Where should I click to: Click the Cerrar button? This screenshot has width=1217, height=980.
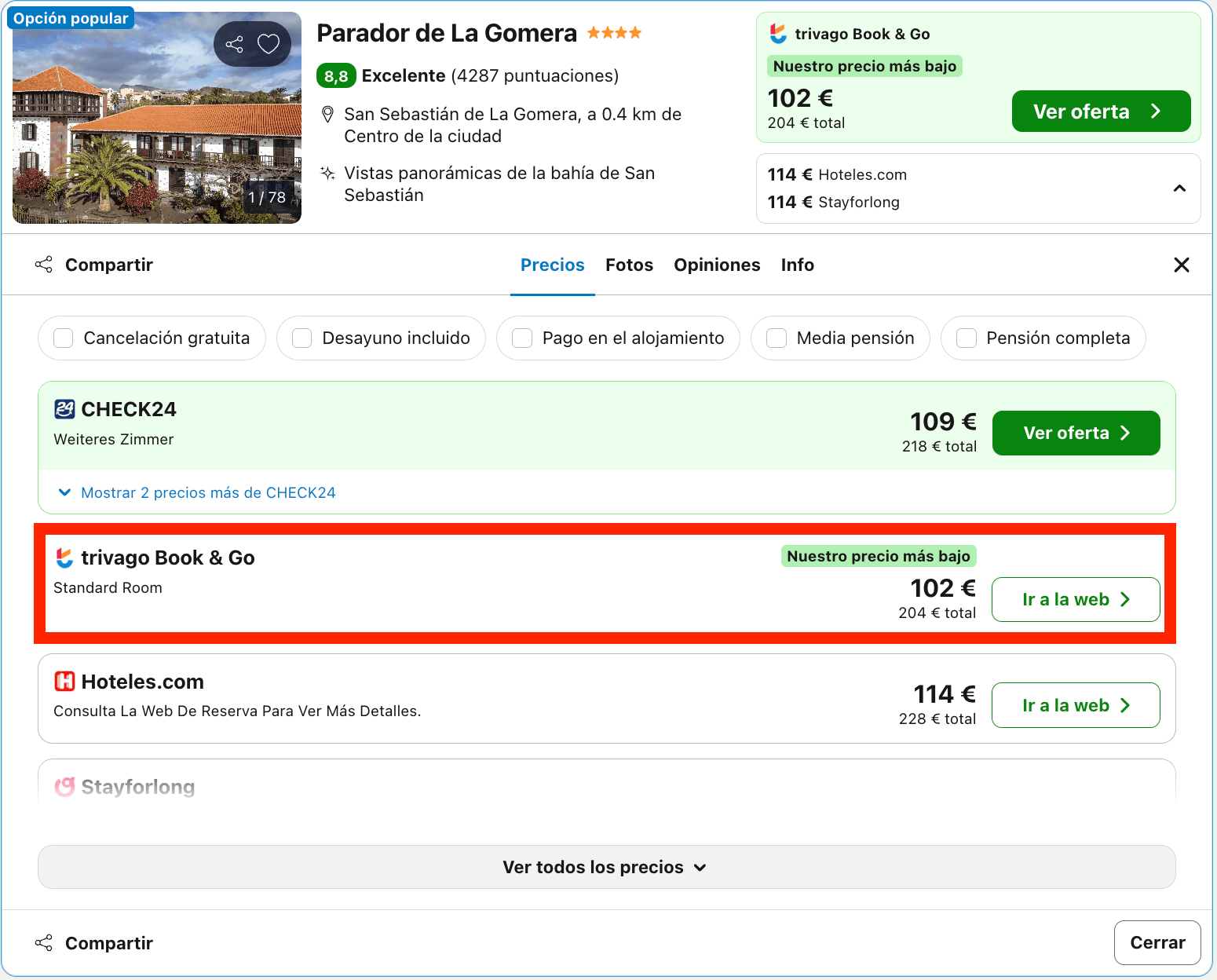click(x=1157, y=942)
